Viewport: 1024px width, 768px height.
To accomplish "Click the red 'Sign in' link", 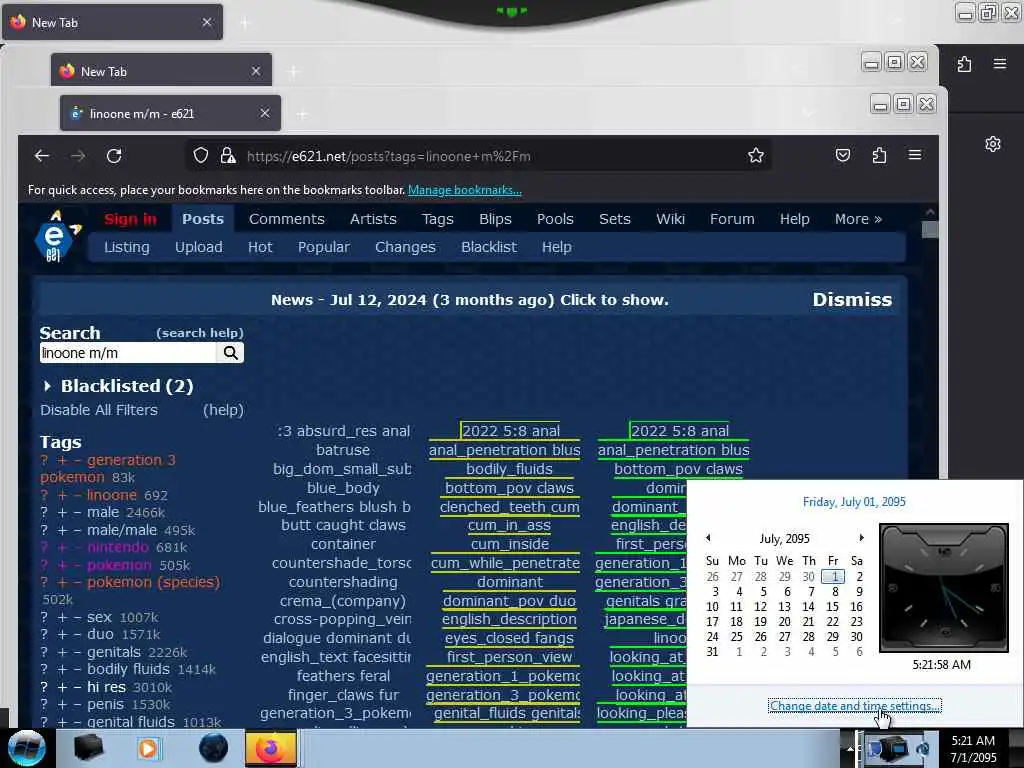I will click(131, 219).
